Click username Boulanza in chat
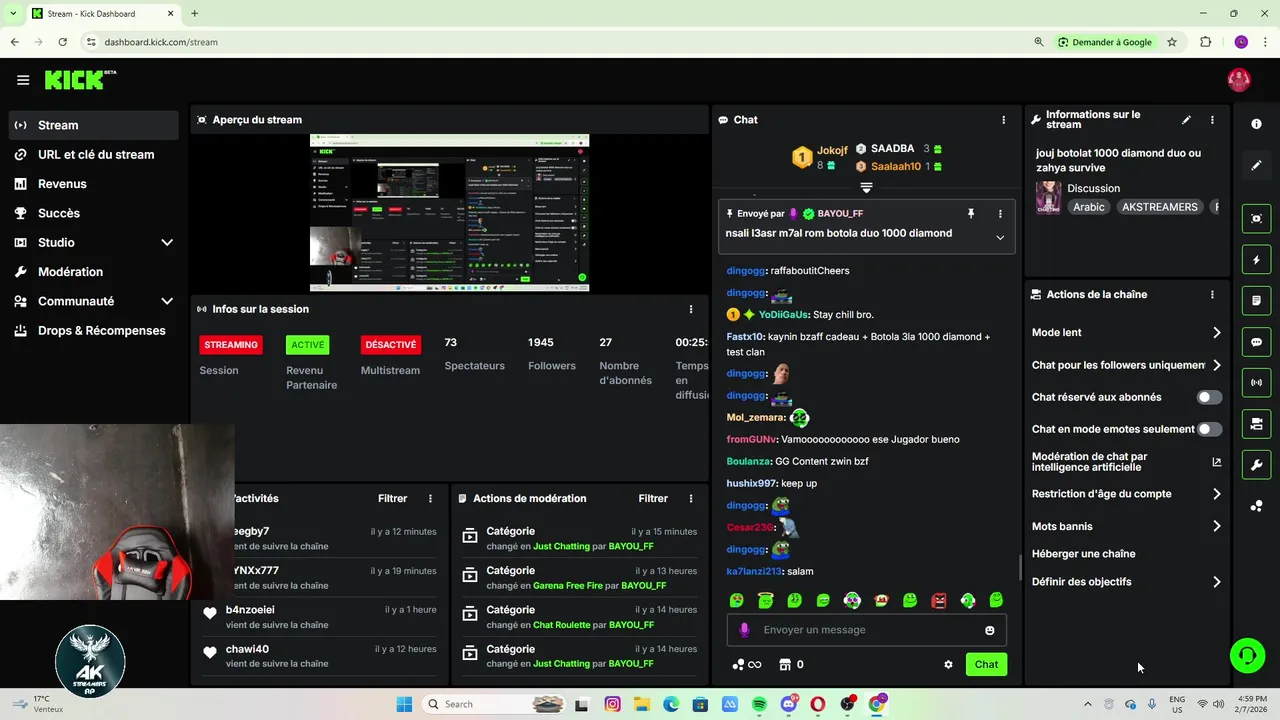Image resolution: width=1280 pixels, height=720 pixels. pos(748,461)
